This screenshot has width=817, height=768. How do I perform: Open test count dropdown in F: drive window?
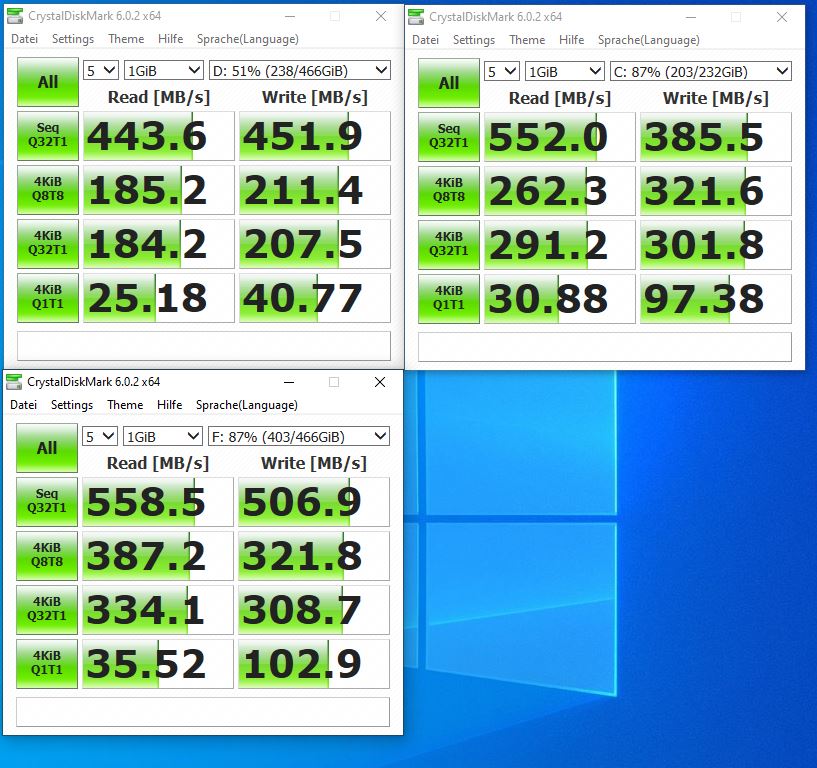[100, 436]
